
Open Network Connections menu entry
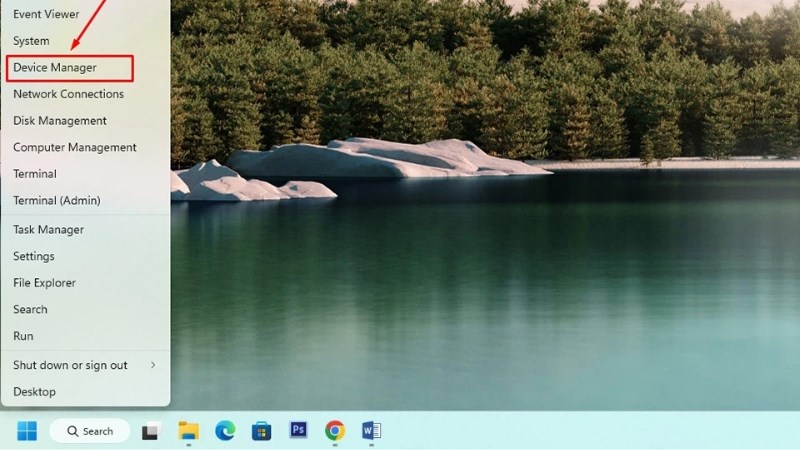68,94
